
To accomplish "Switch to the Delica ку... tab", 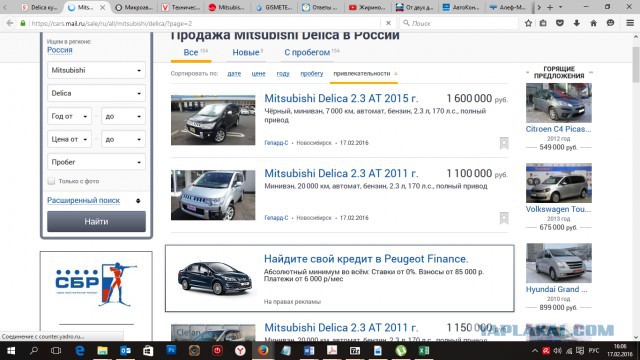I will pos(39,7).
